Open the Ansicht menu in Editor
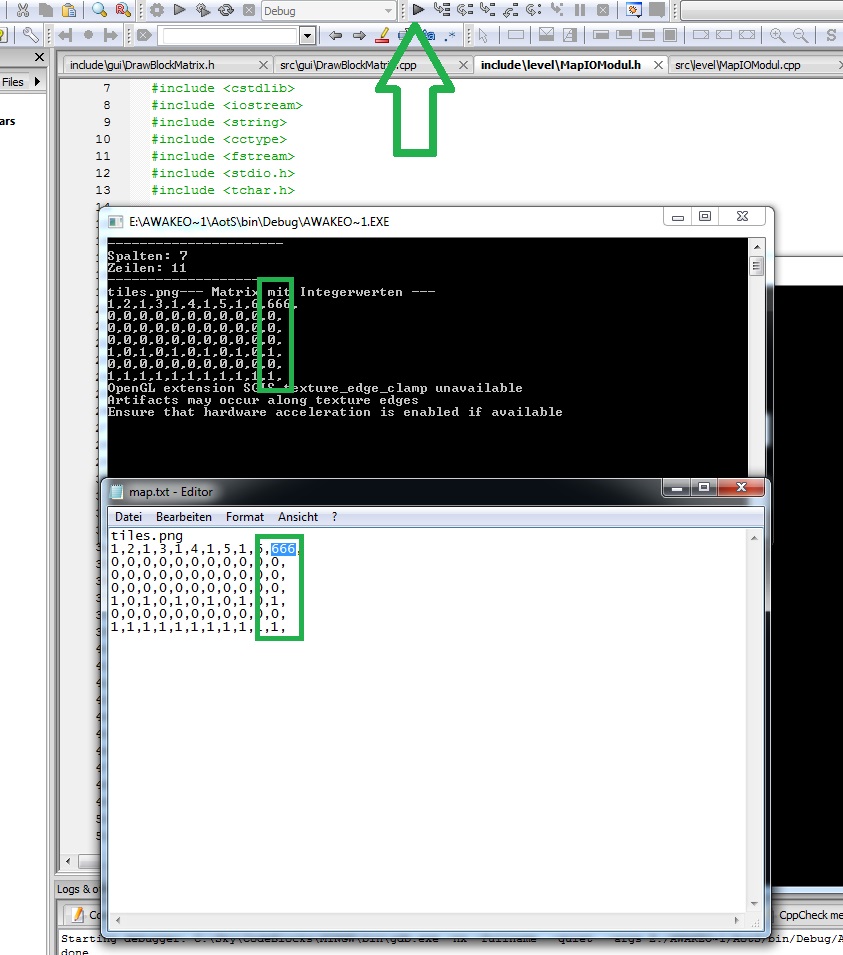Image resolution: width=843 pixels, height=955 pixels. click(x=297, y=517)
